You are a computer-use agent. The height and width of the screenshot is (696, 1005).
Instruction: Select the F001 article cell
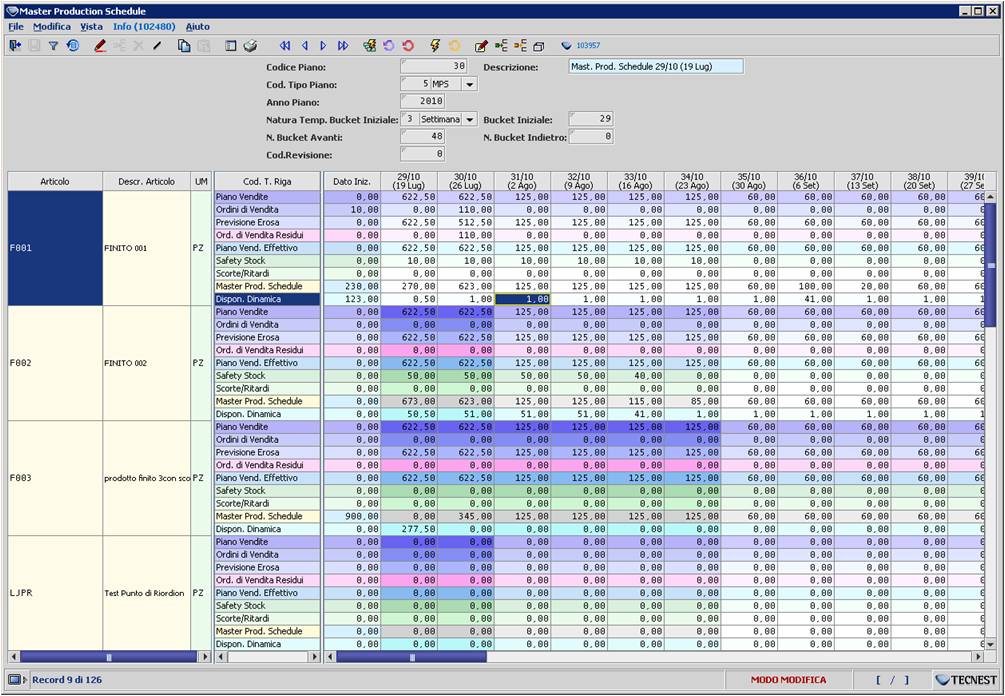[55, 248]
